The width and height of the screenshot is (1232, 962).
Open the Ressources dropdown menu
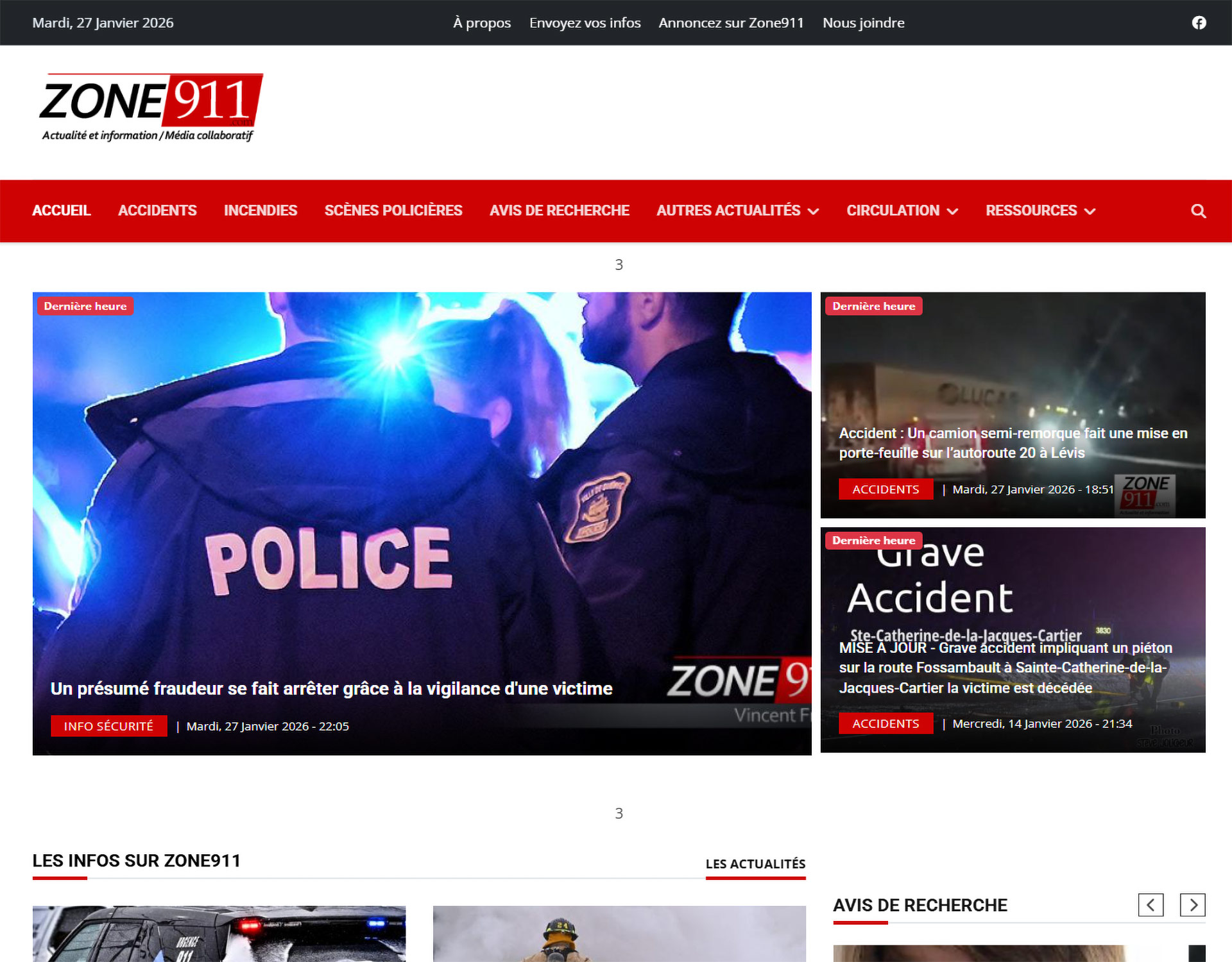[x=1039, y=211]
